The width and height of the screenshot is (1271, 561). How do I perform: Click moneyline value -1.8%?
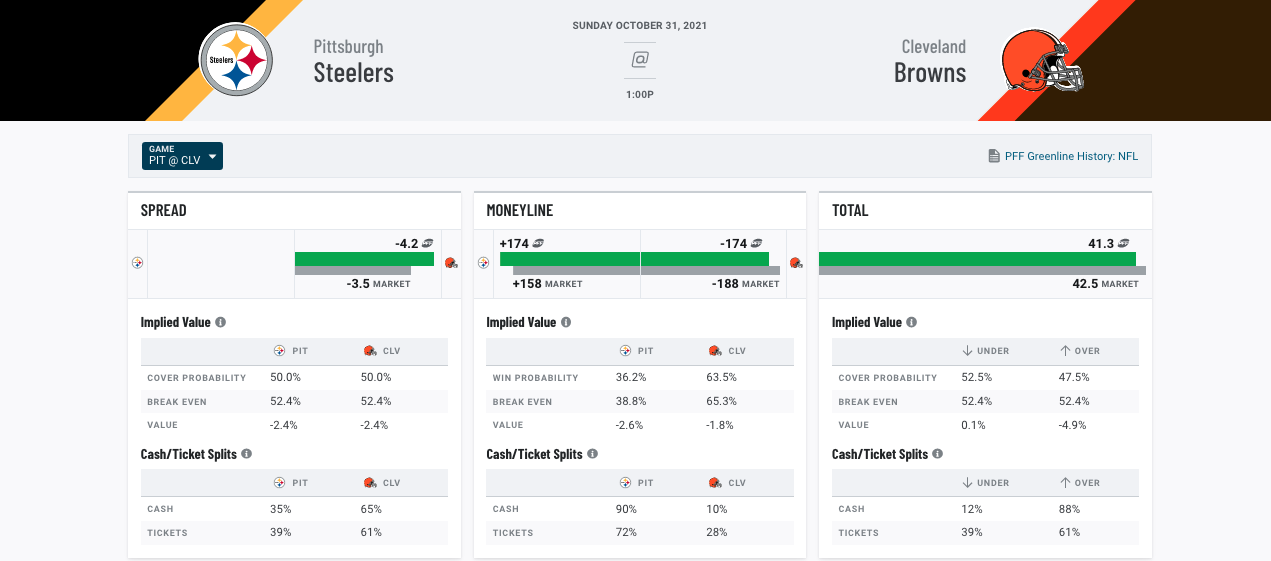pos(721,425)
